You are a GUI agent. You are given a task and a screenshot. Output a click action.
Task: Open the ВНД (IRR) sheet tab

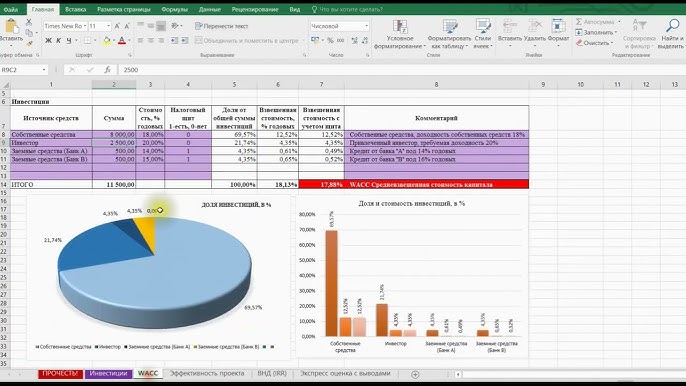pos(272,373)
